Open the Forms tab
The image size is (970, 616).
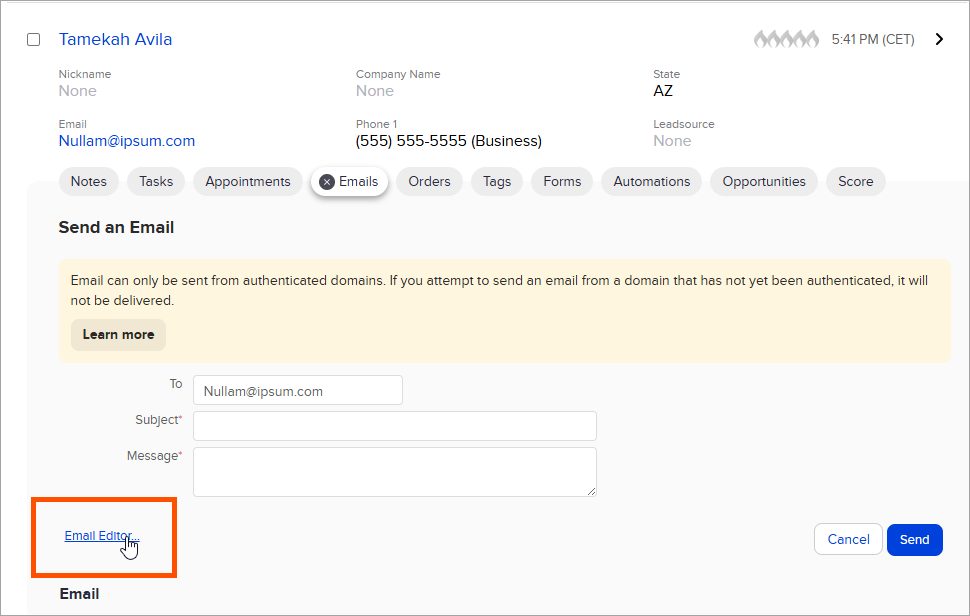562,181
